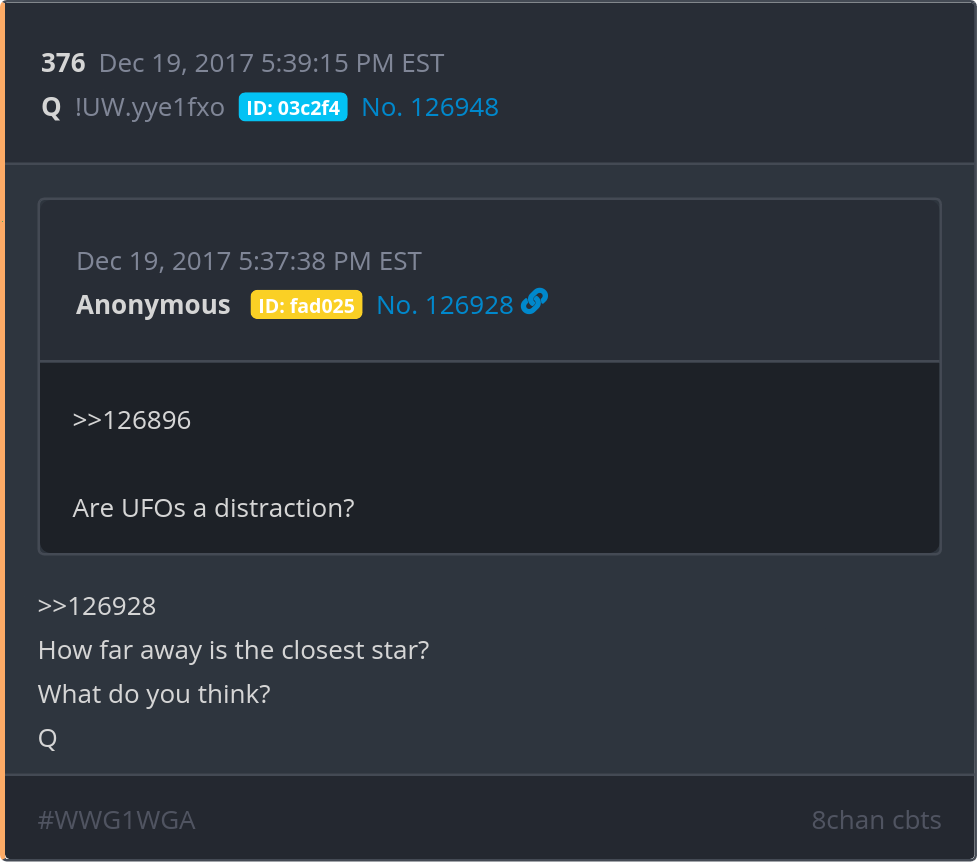This screenshot has height=862, width=978.
Task: Select post number 376 in the header
Action: point(63,64)
